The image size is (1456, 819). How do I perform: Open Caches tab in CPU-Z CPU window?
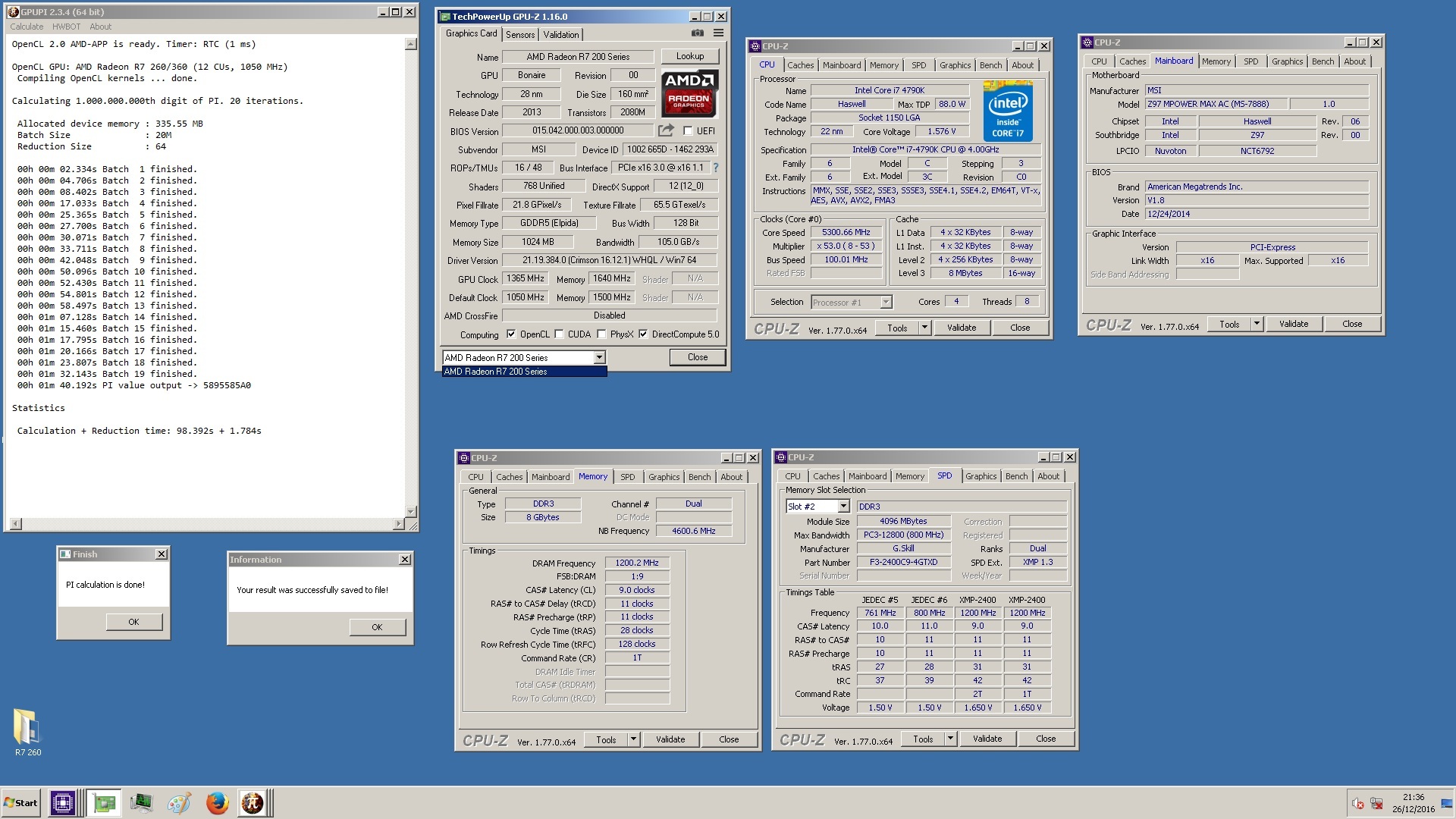click(800, 65)
